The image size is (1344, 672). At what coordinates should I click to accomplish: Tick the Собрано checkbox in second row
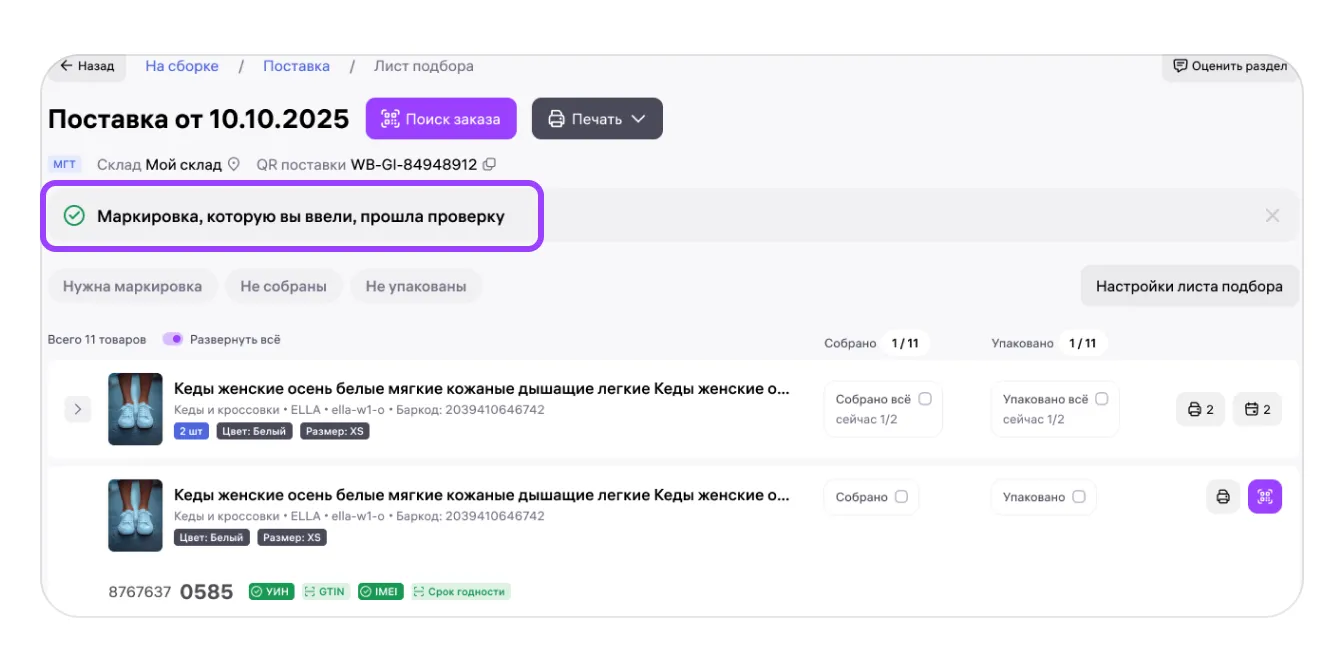coord(901,497)
